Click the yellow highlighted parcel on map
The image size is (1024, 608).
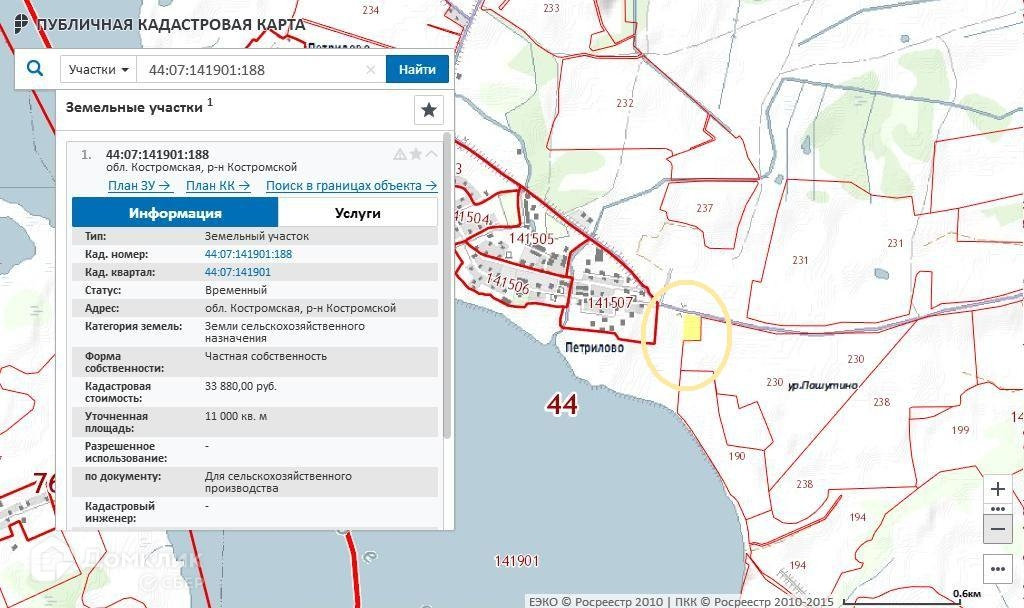[x=691, y=328]
